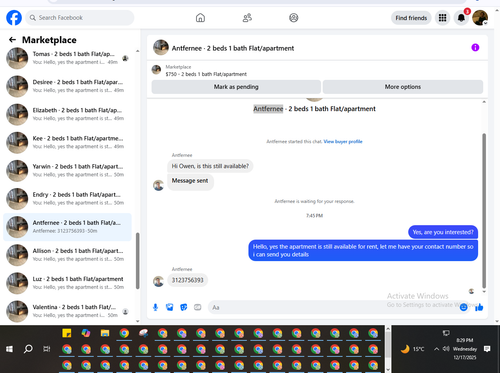500x373 pixels.
Task: Click the Antfernee chat header avatar
Action: tap(161, 48)
